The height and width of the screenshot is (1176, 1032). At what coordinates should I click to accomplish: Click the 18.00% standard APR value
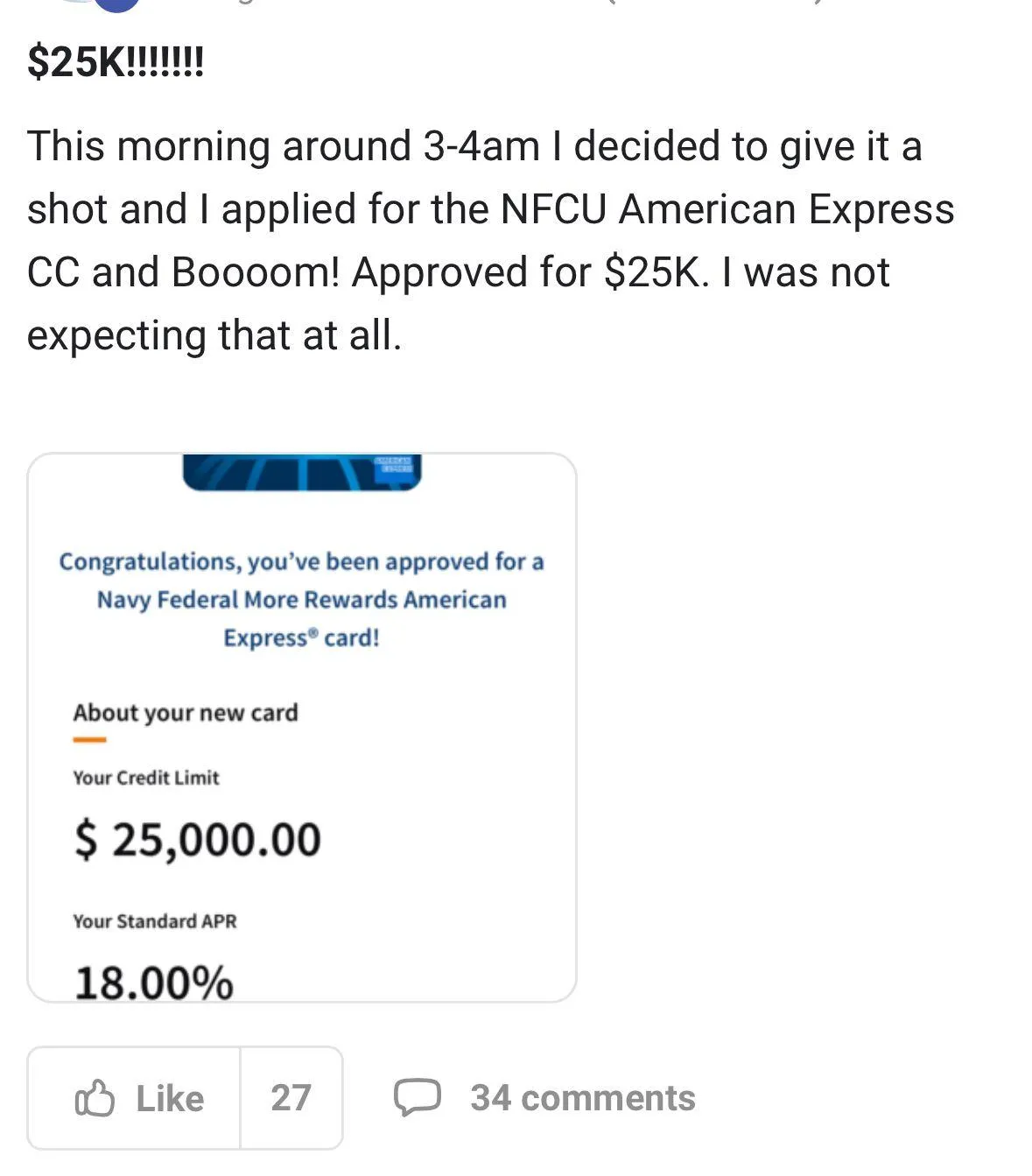tap(154, 982)
